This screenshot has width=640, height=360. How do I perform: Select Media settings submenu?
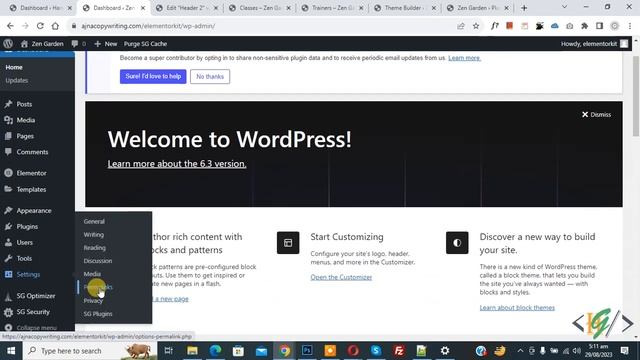click(x=92, y=274)
